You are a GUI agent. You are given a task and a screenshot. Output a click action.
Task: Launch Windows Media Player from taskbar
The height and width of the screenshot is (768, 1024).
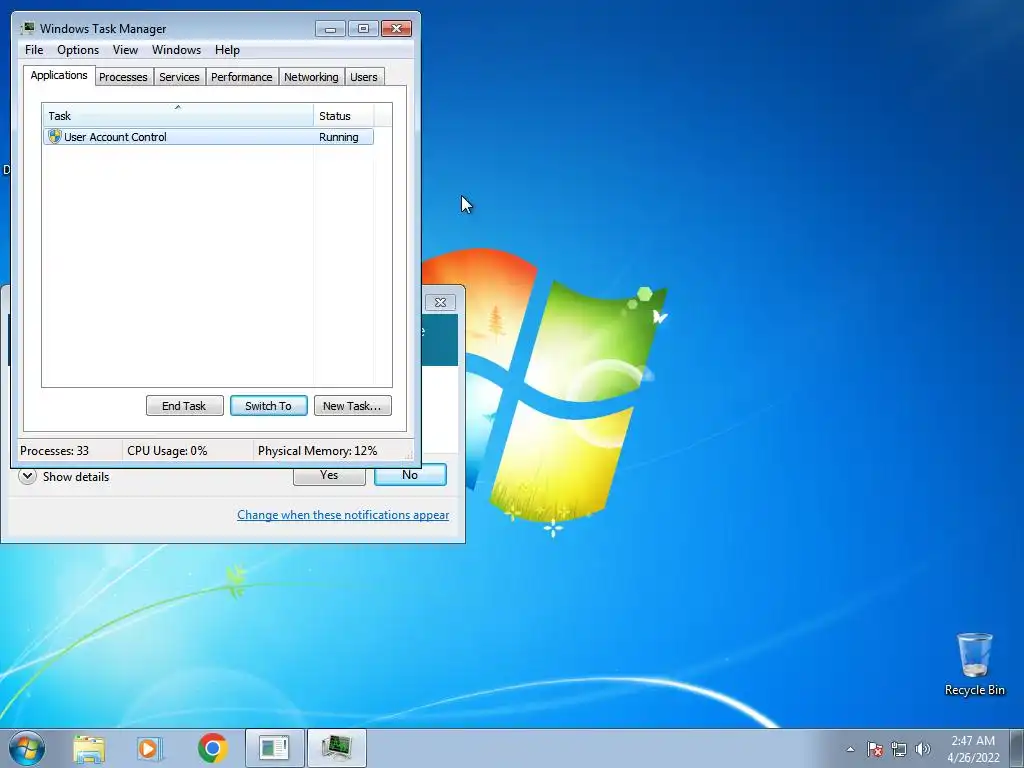150,748
